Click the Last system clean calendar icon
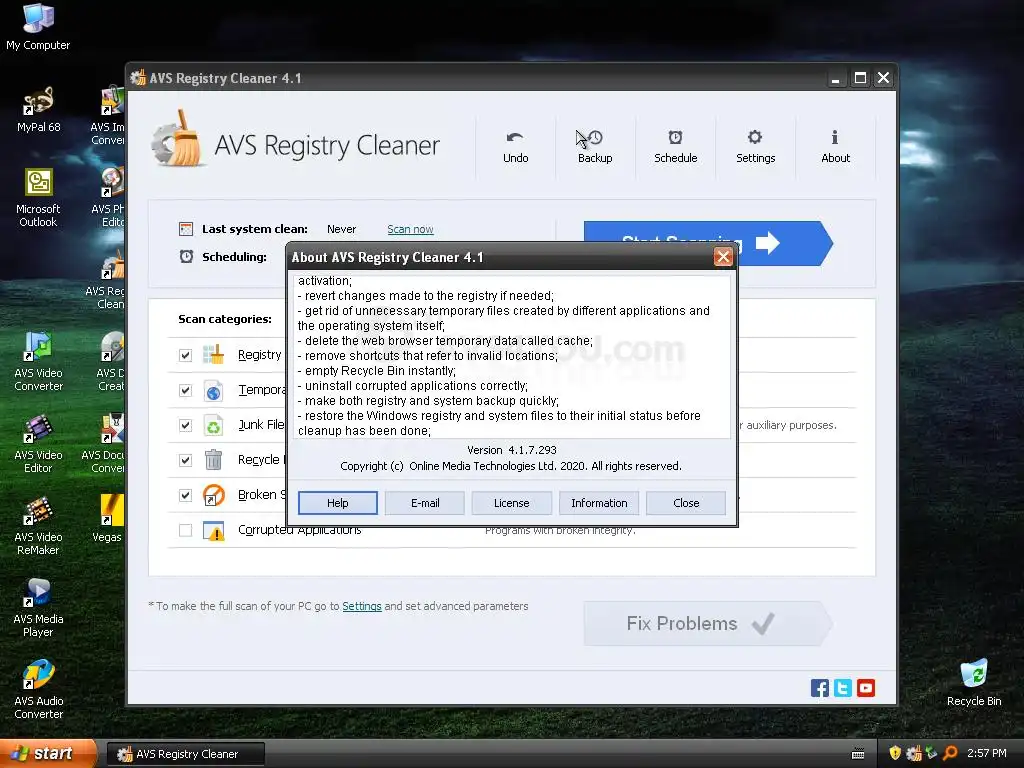 point(186,229)
